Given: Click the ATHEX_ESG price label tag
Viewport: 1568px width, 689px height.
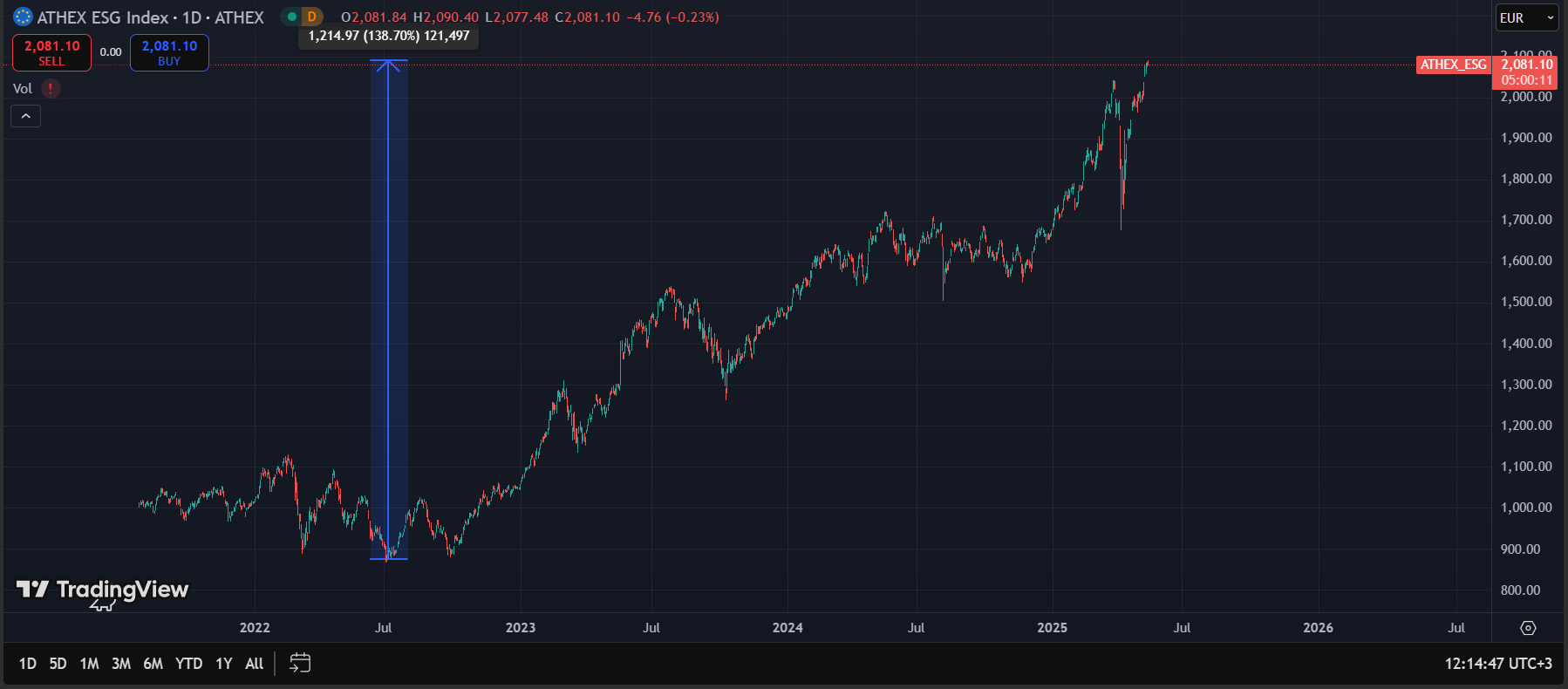Looking at the screenshot, I should click(1453, 65).
